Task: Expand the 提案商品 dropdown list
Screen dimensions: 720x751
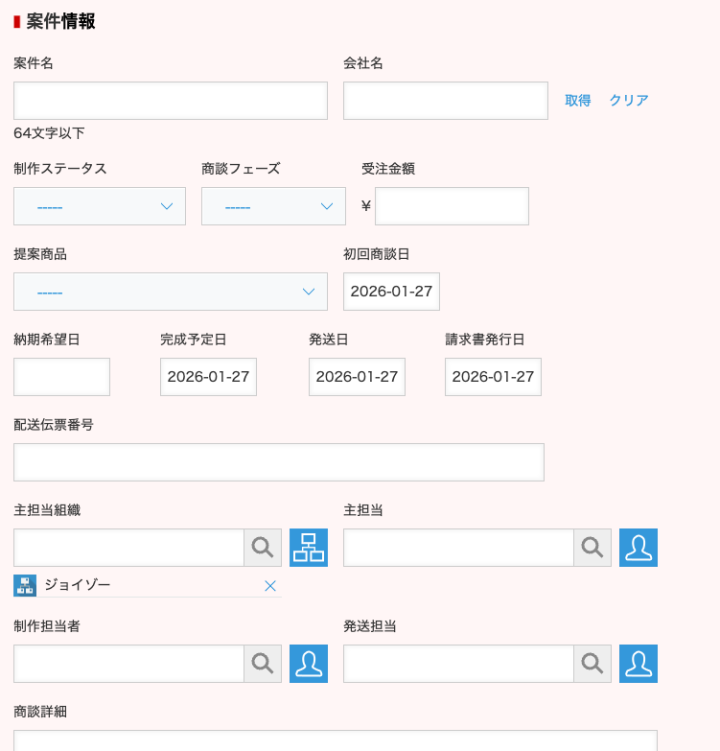Action: click(x=170, y=291)
